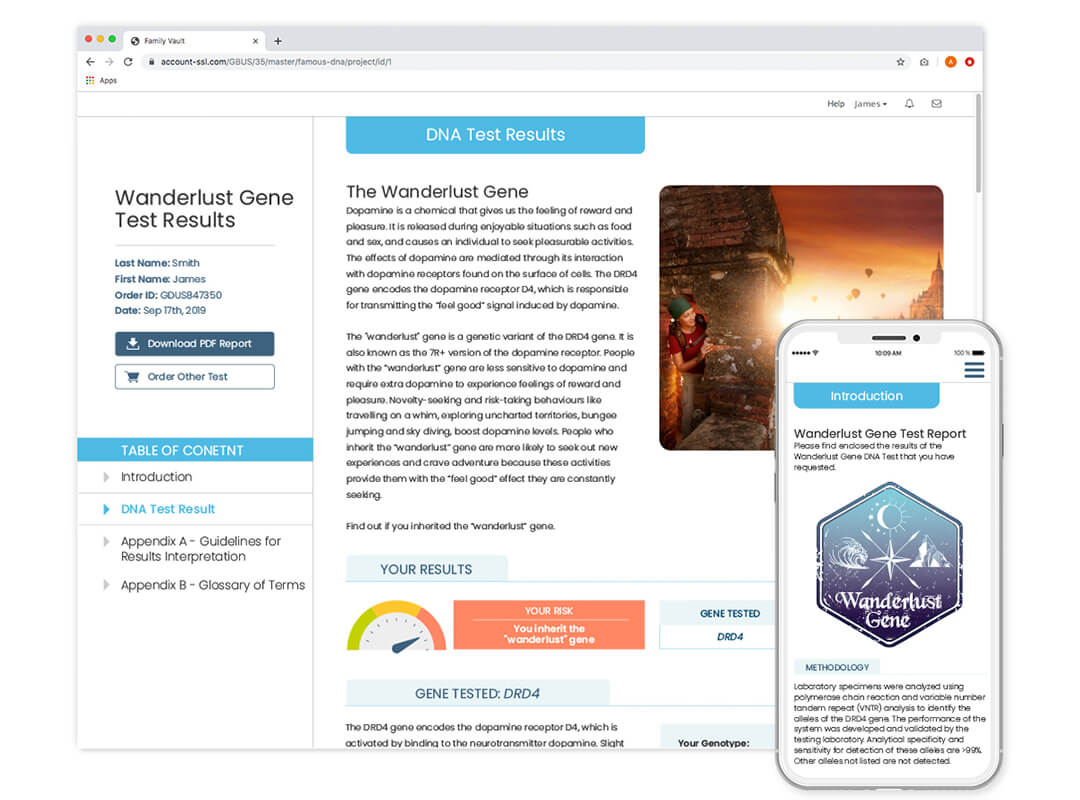Click the Wanderlust Gene Test Results title

[204, 209]
